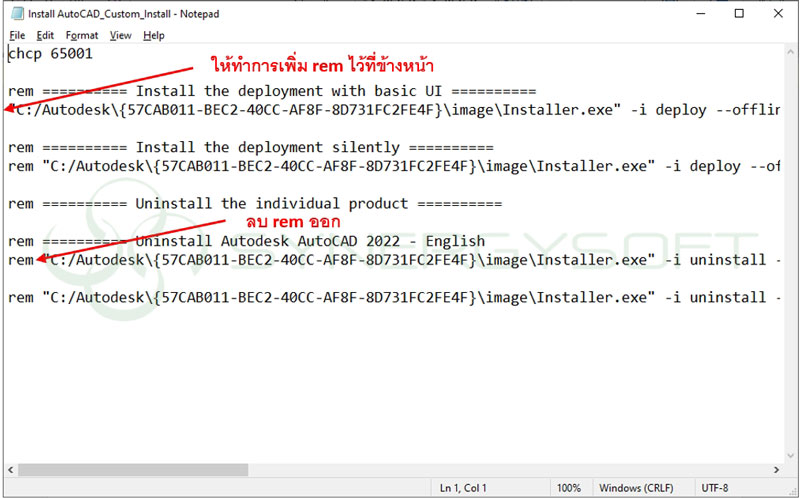Click the 'chcp 65001' line
This screenshot has height=498, width=800.
click(51, 54)
